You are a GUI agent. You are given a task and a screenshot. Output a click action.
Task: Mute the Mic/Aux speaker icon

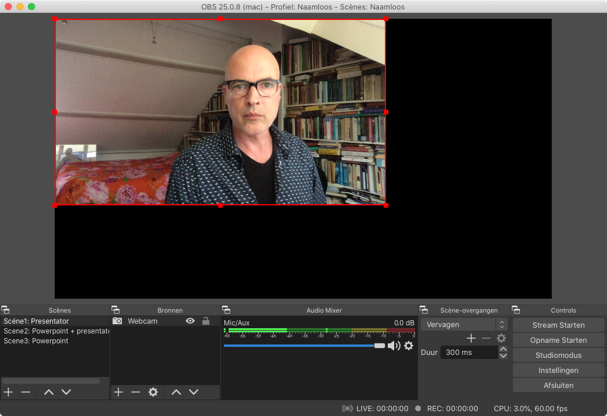pyautogui.click(x=394, y=346)
